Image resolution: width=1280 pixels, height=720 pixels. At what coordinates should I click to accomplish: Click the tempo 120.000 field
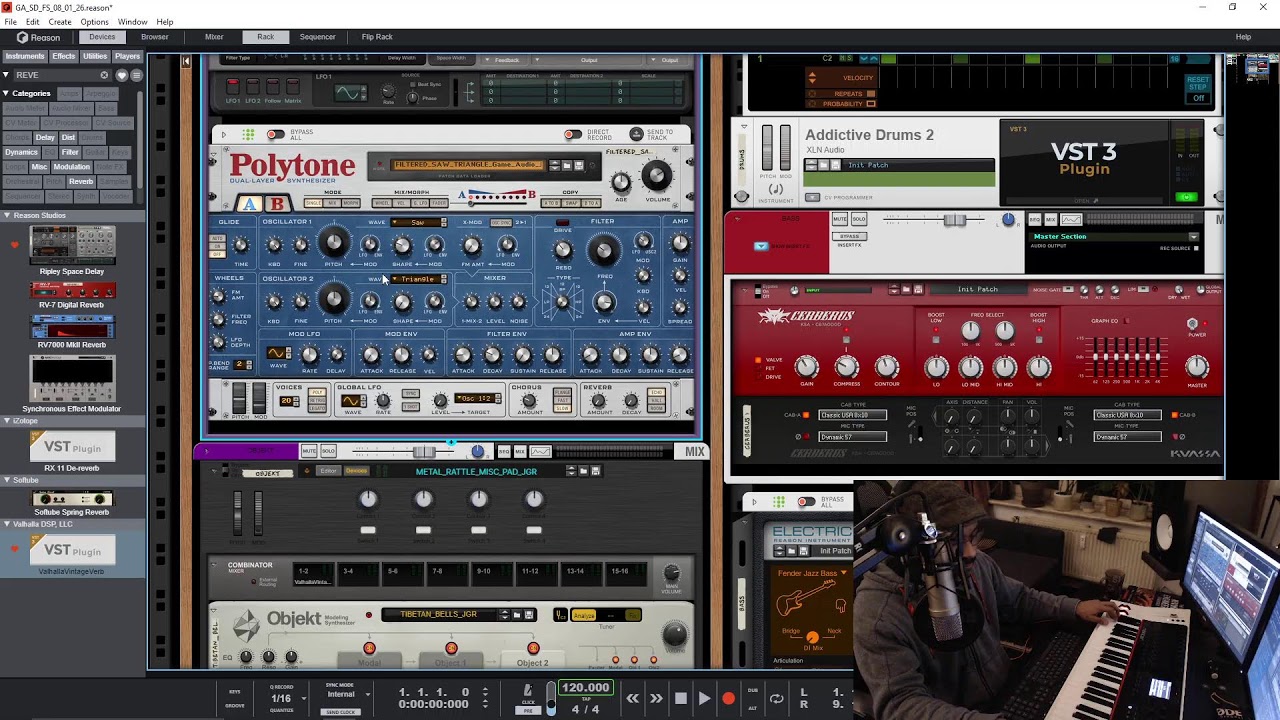point(585,688)
